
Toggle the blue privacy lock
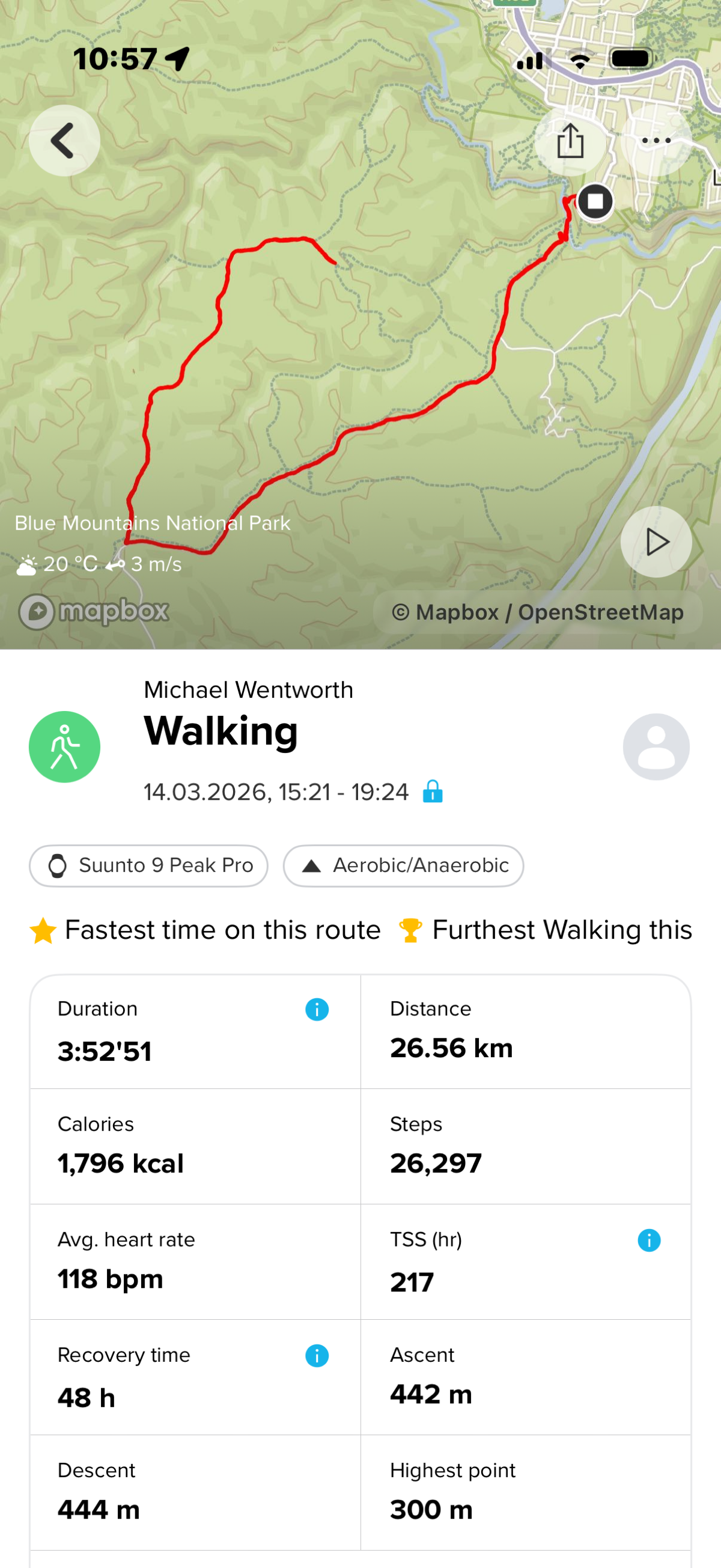click(x=433, y=792)
